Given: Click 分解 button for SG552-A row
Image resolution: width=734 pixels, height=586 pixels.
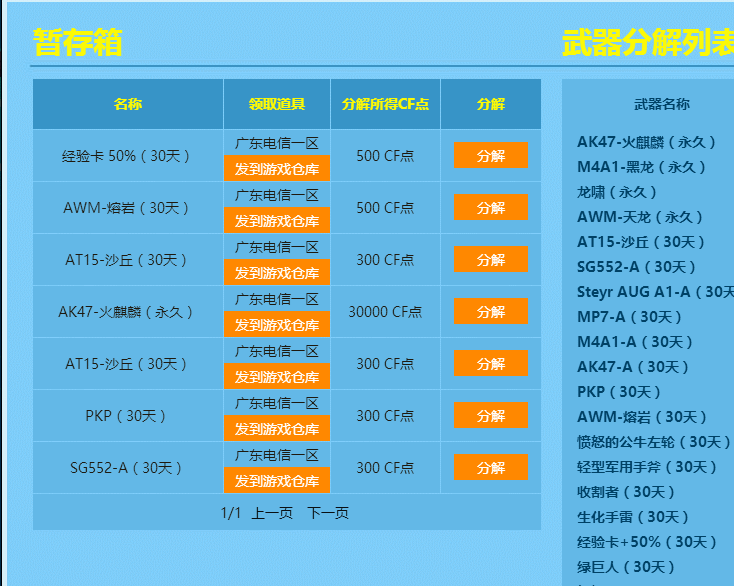Looking at the screenshot, I should pos(491,467).
